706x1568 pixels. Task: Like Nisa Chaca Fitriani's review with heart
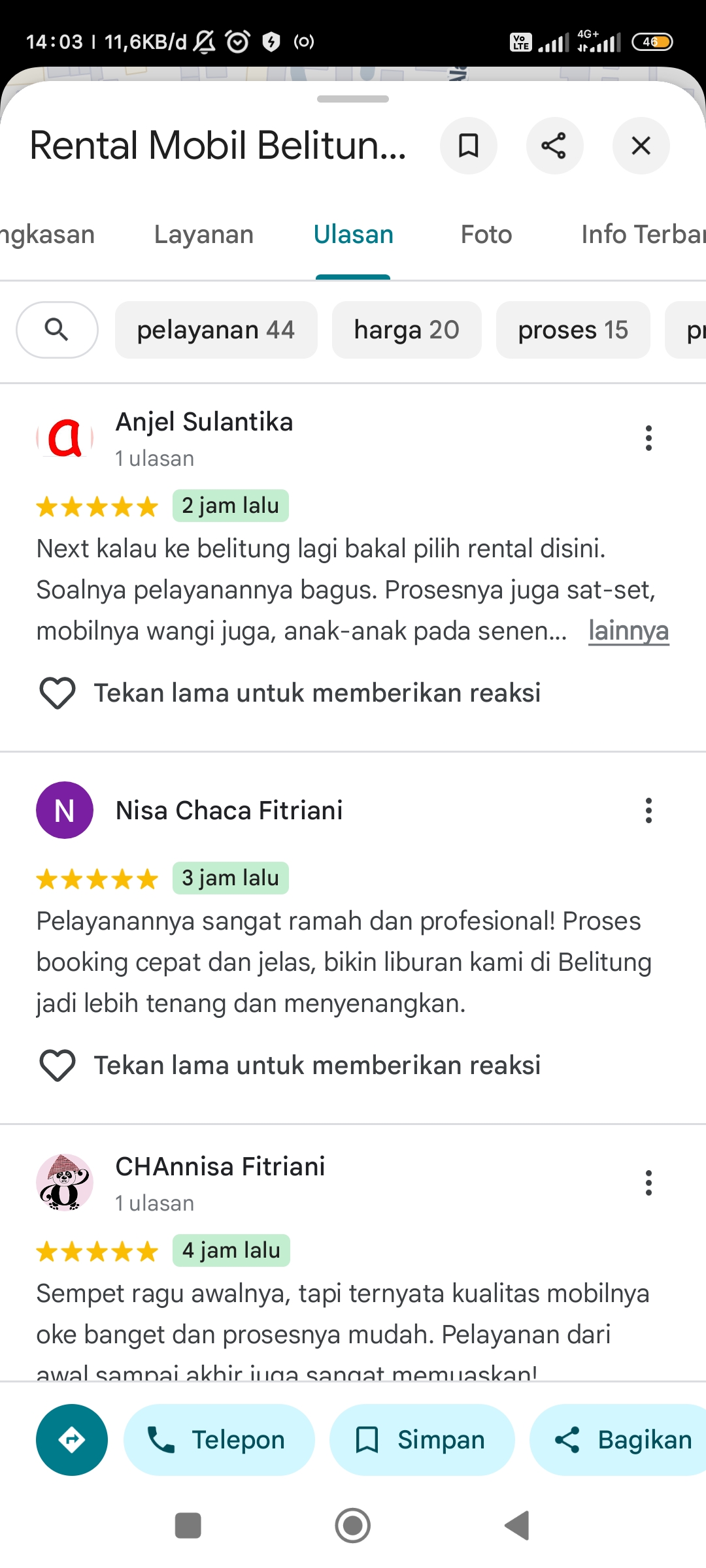[58, 1066]
